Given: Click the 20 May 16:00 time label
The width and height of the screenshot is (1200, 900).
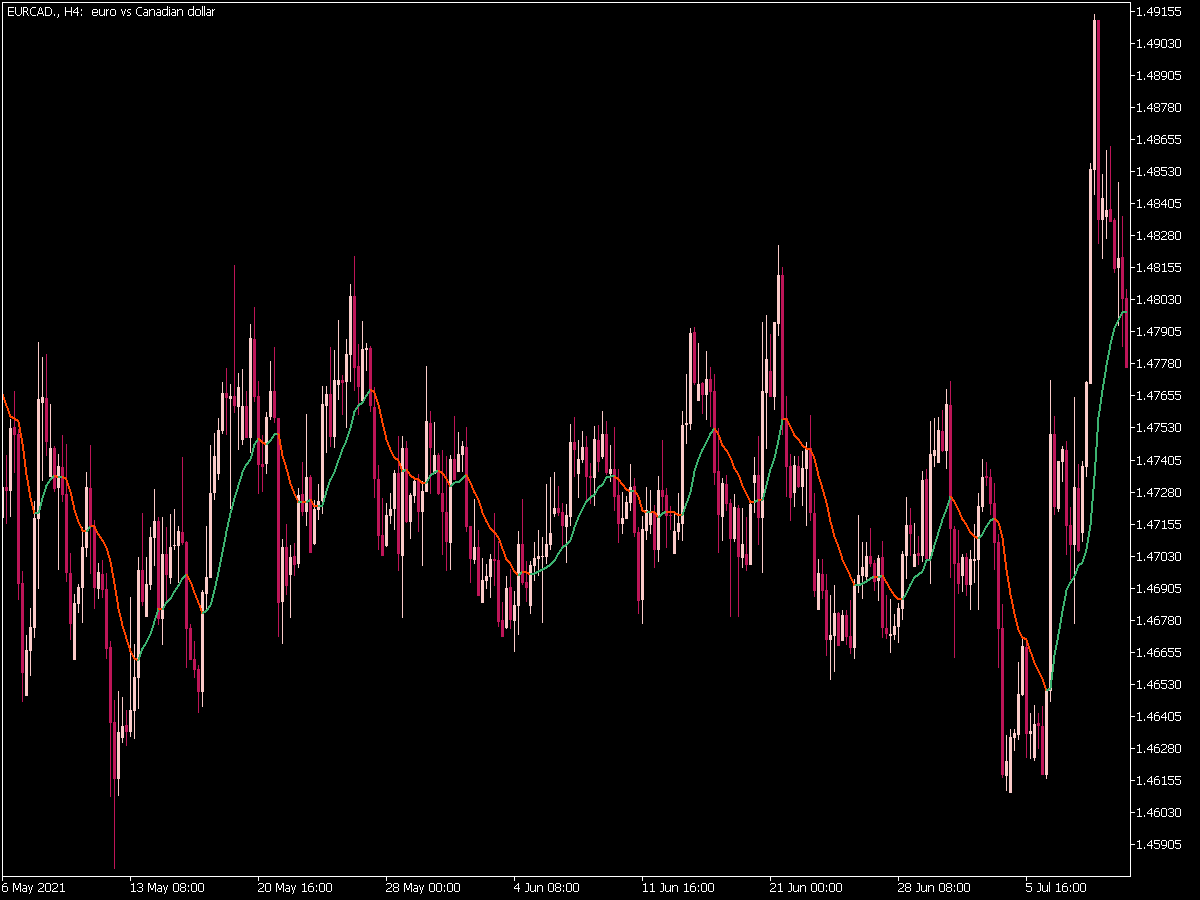Looking at the screenshot, I should tap(295, 887).
